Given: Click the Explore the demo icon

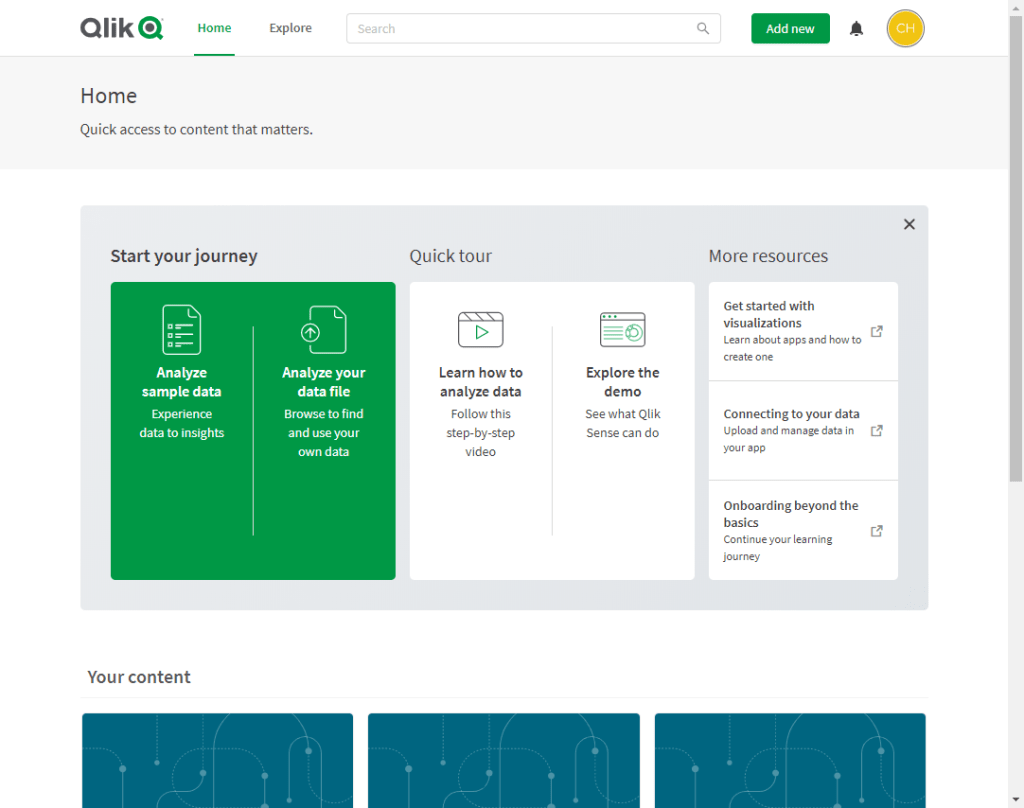Looking at the screenshot, I should coord(622,329).
